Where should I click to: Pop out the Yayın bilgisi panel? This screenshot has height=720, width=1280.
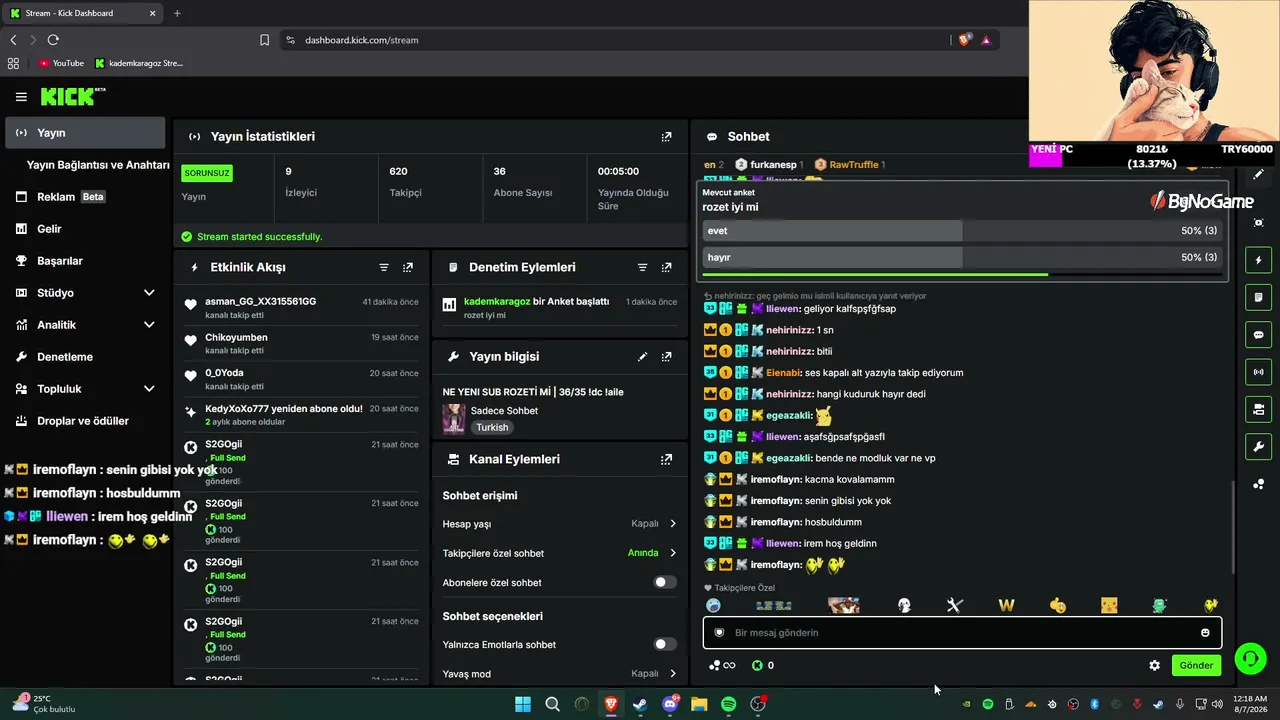(x=667, y=356)
